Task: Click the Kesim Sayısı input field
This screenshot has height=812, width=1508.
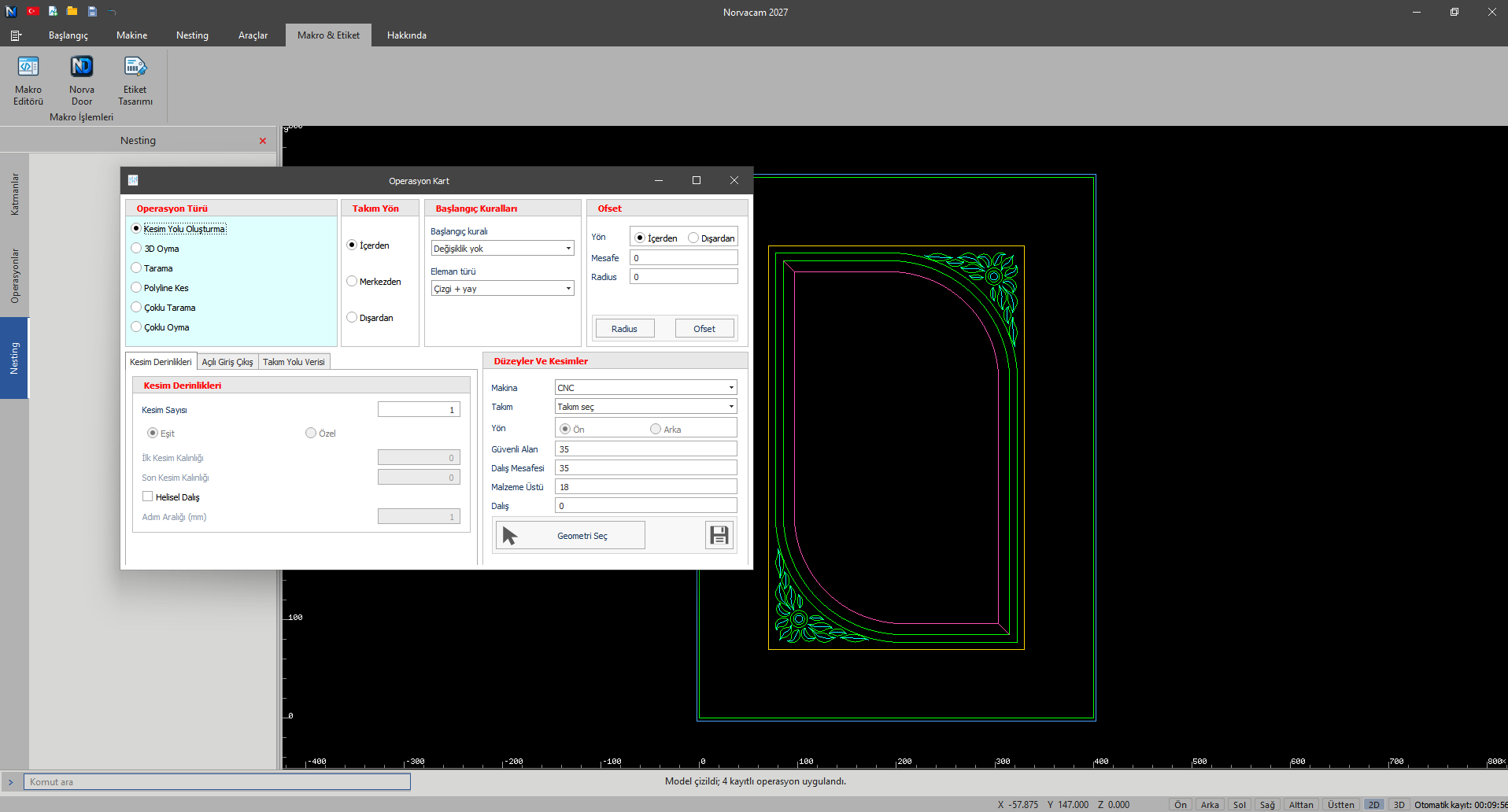Action: pyautogui.click(x=419, y=409)
